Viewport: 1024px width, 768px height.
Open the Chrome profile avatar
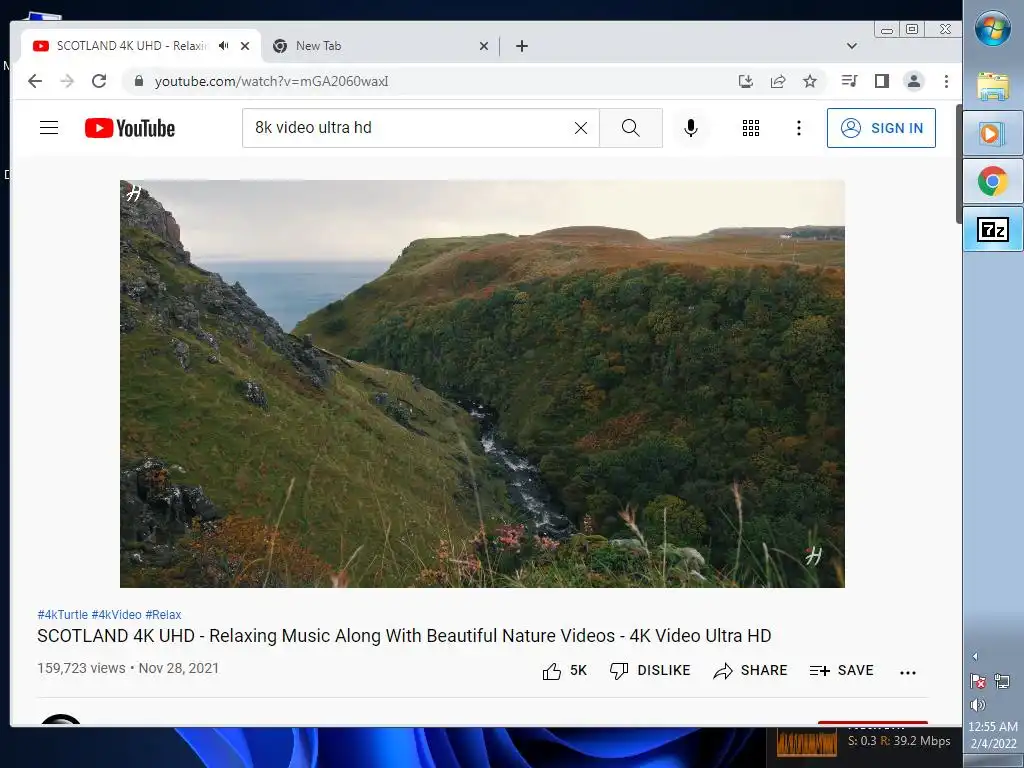[914, 81]
